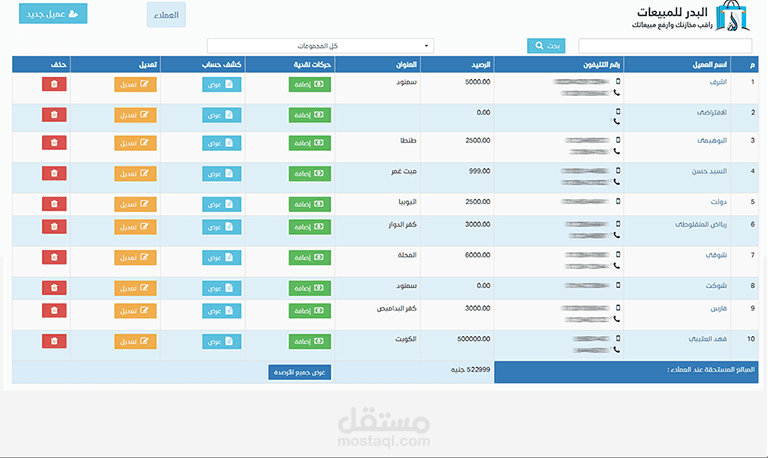This screenshot has height=458, width=768.
Task: Click the address cell الكويت
Action: (x=406, y=339)
